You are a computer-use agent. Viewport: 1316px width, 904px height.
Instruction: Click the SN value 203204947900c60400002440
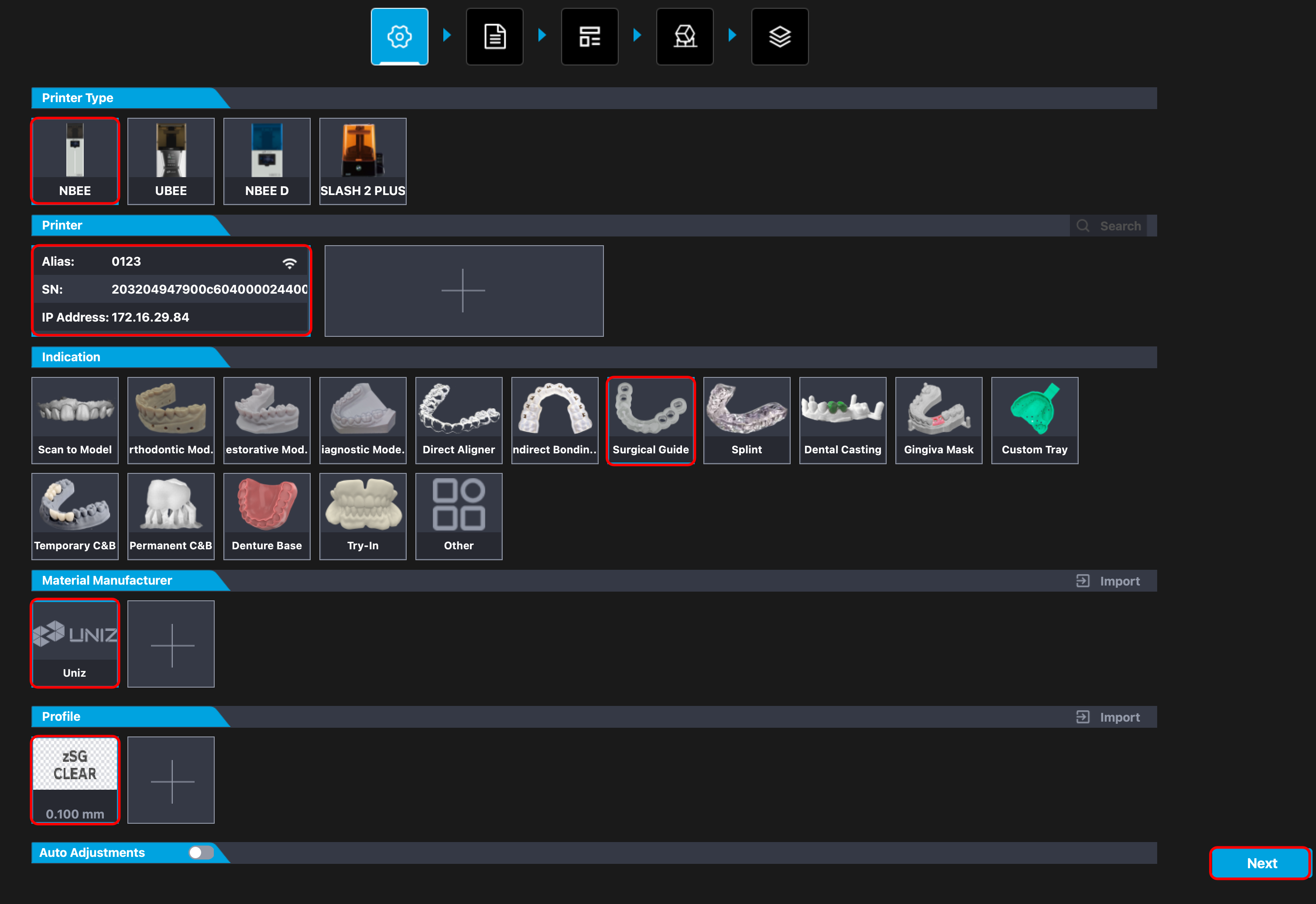click(x=209, y=289)
